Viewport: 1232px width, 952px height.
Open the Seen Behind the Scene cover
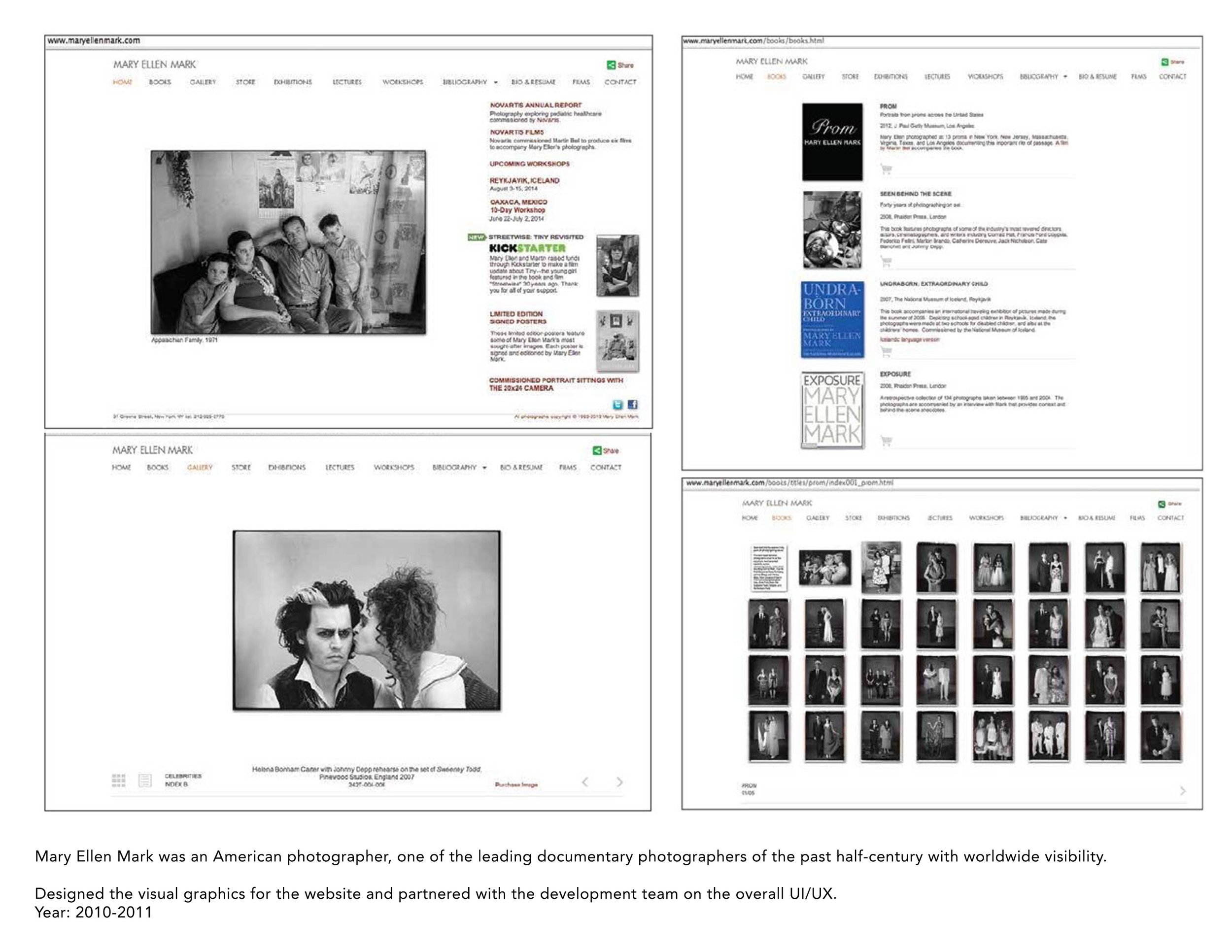point(833,230)
